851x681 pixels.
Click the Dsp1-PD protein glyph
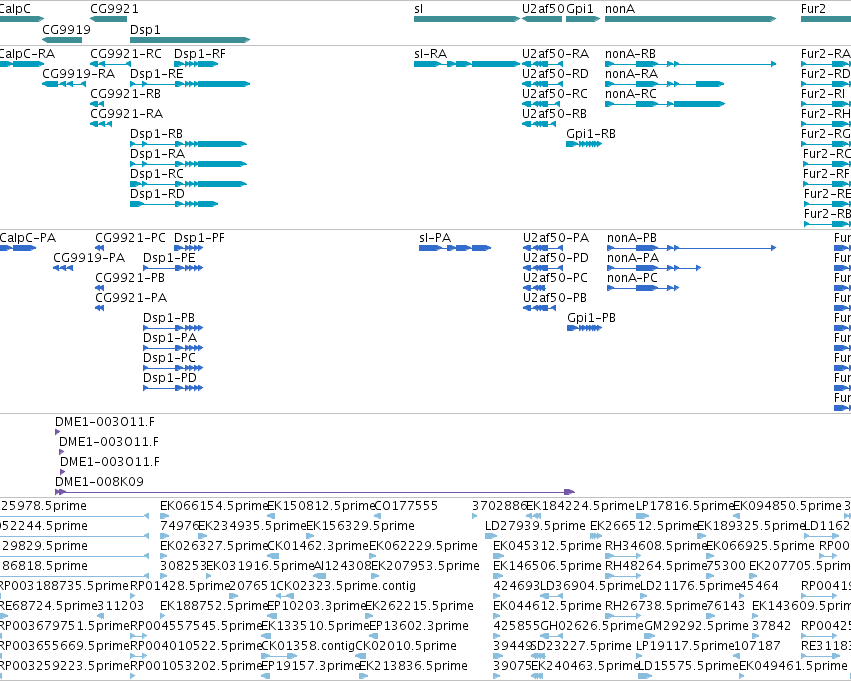click(x=173, y=388)
